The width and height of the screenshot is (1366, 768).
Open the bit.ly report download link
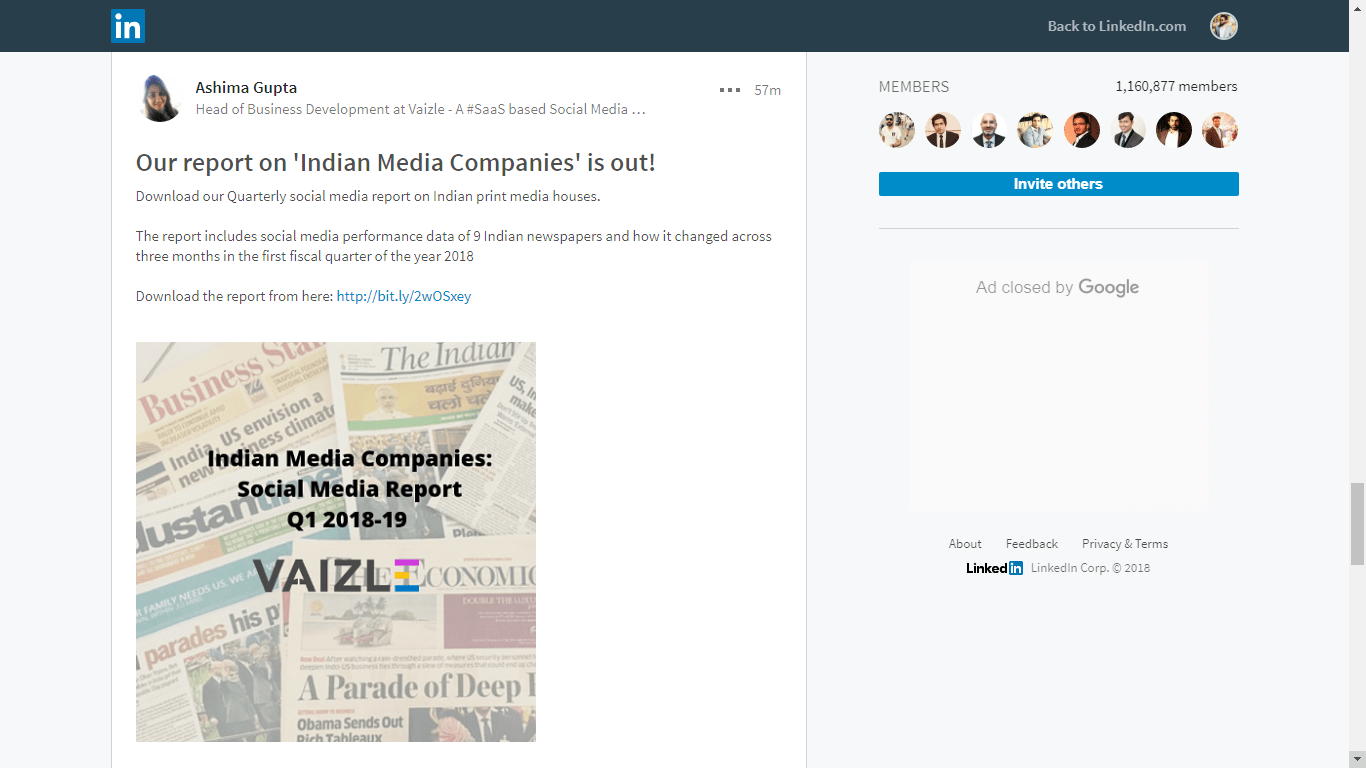(404, 296)
